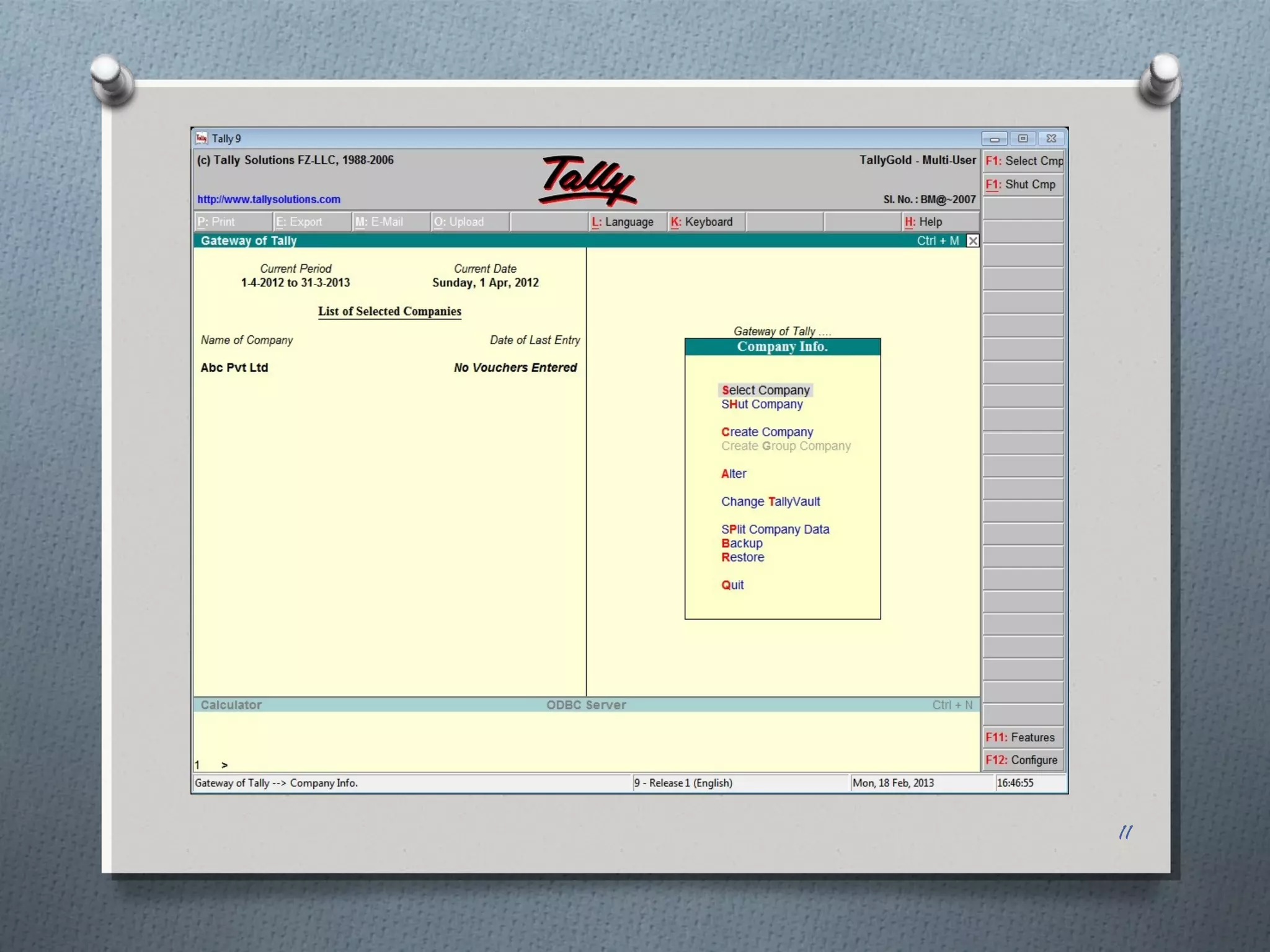Click L: Language in toolbar

[623, 222]
